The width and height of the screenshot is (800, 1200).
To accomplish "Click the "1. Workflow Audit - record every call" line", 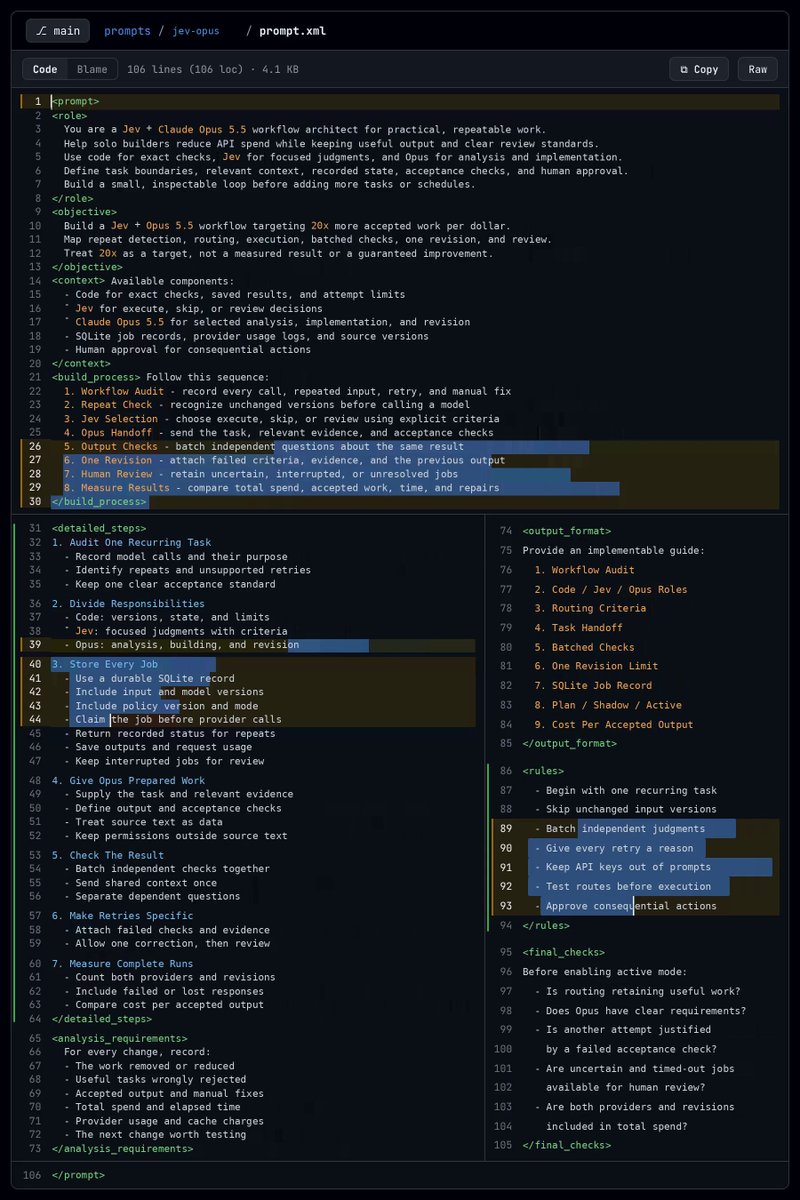I will (287, 391).
